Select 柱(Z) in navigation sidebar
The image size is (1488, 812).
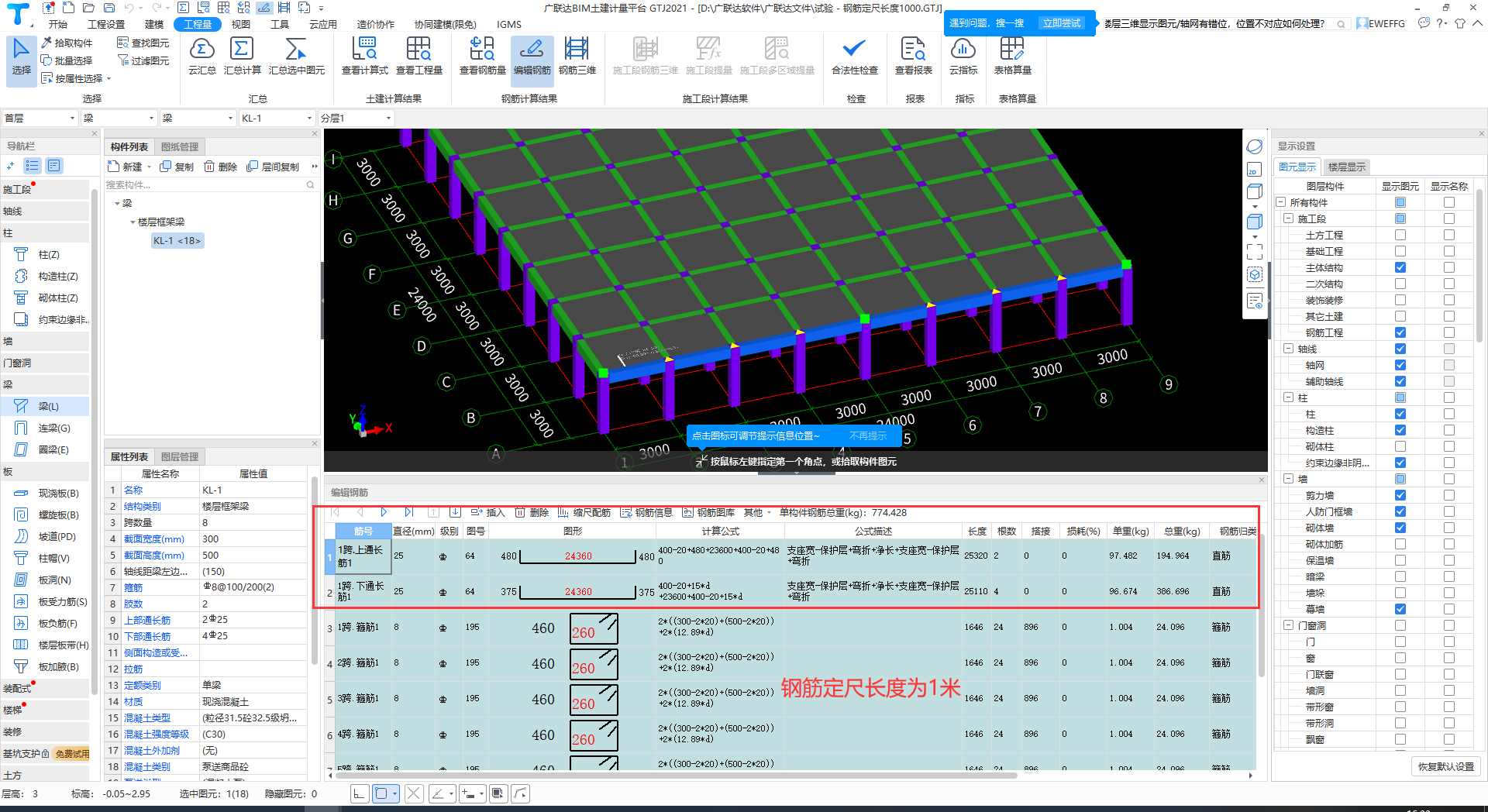tap(45, 254)
